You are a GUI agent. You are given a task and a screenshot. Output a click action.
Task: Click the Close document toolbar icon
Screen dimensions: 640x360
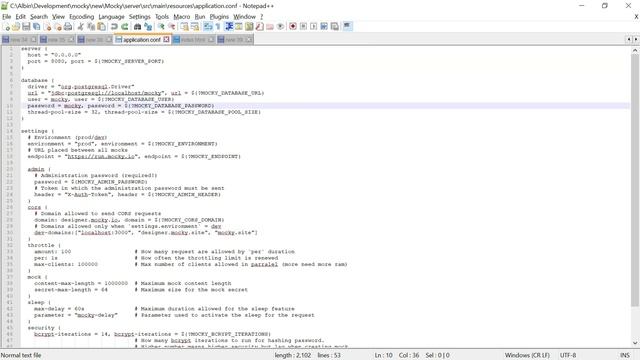click(x=47, y=27)
